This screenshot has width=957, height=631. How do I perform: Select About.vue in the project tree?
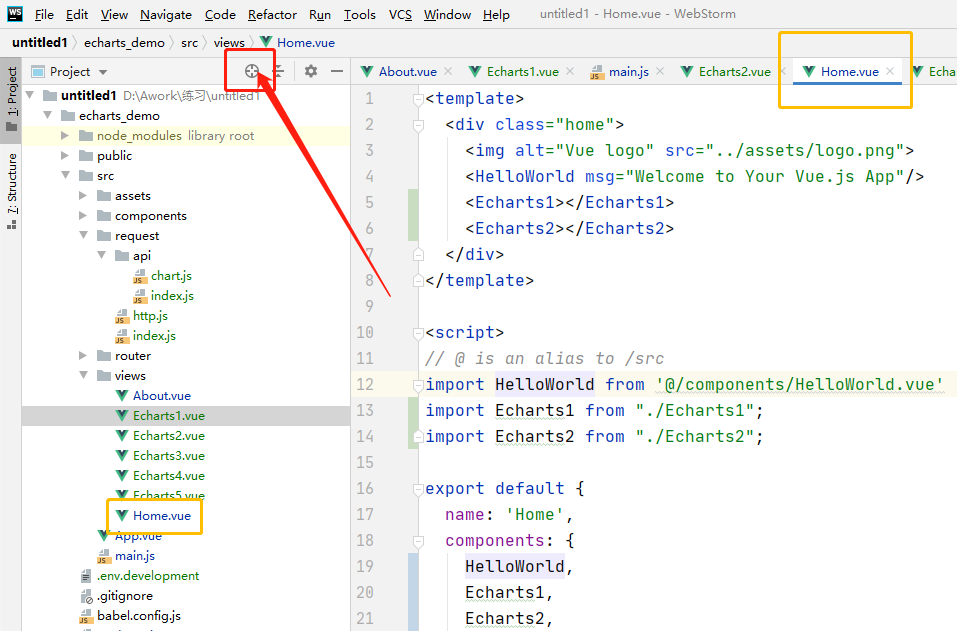tap(162, 396)
